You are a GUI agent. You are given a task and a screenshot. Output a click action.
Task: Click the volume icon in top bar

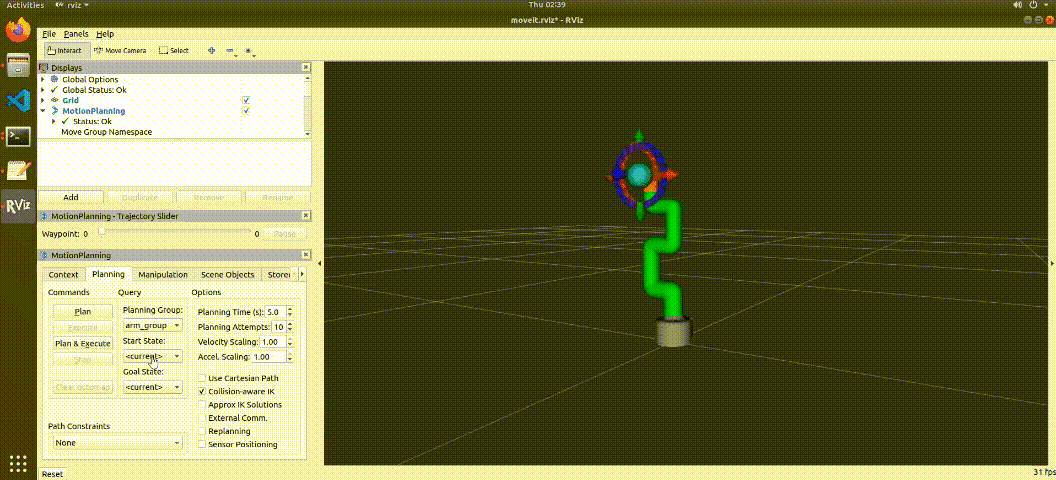pyautogui.click(x=1020, y=5)
